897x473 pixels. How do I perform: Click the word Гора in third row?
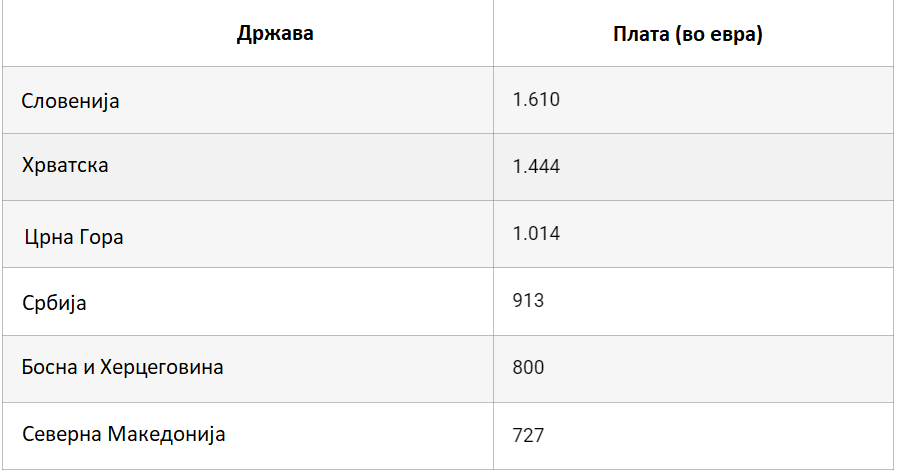[101, 237]
